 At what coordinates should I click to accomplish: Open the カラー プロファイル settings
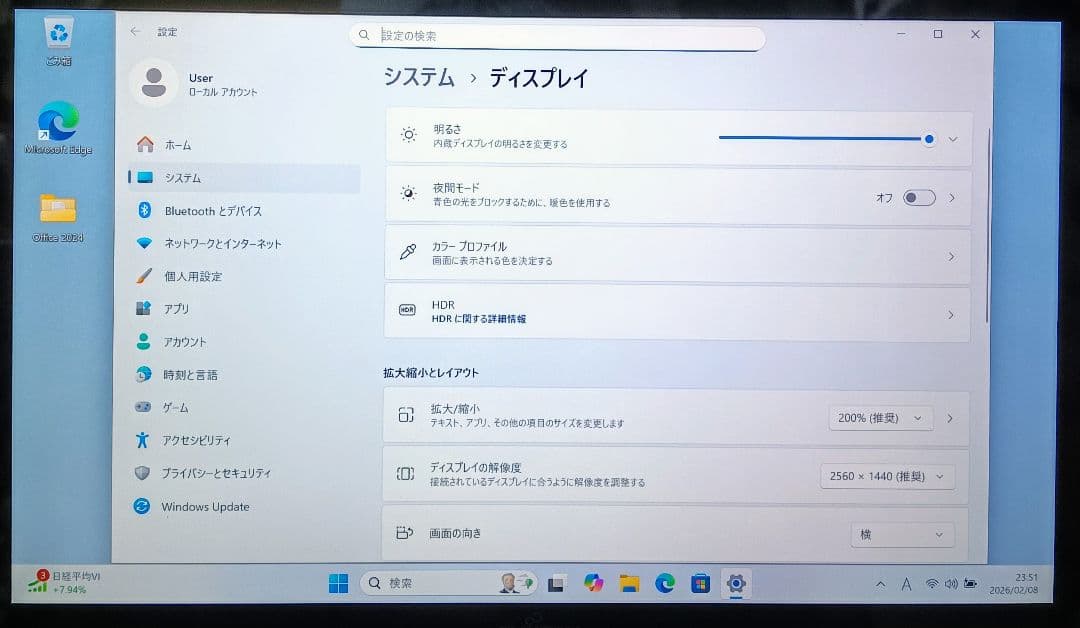click(677, 256)
